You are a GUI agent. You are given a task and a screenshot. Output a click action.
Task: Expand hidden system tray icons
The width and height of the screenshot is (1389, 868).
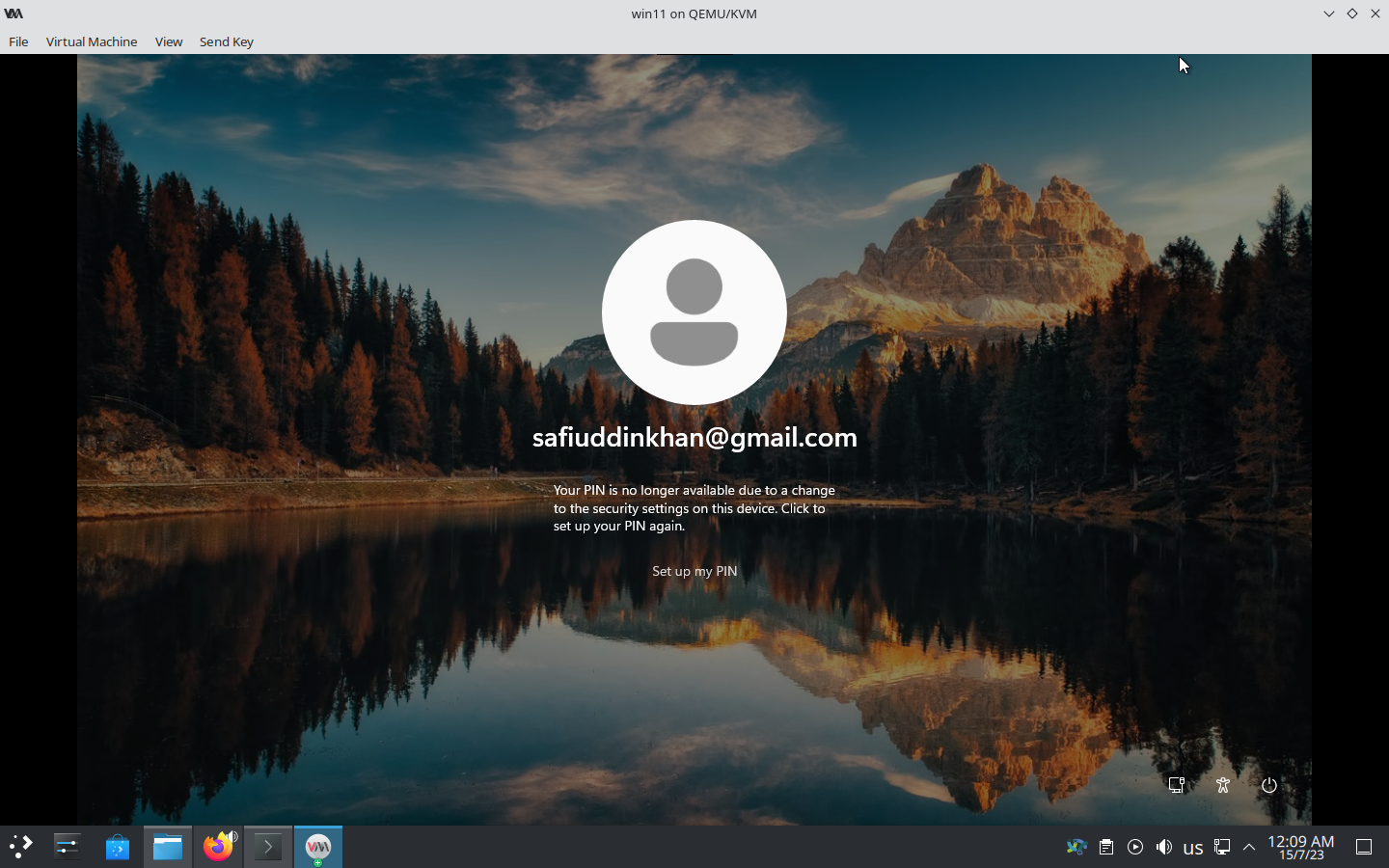[1249, 847]
